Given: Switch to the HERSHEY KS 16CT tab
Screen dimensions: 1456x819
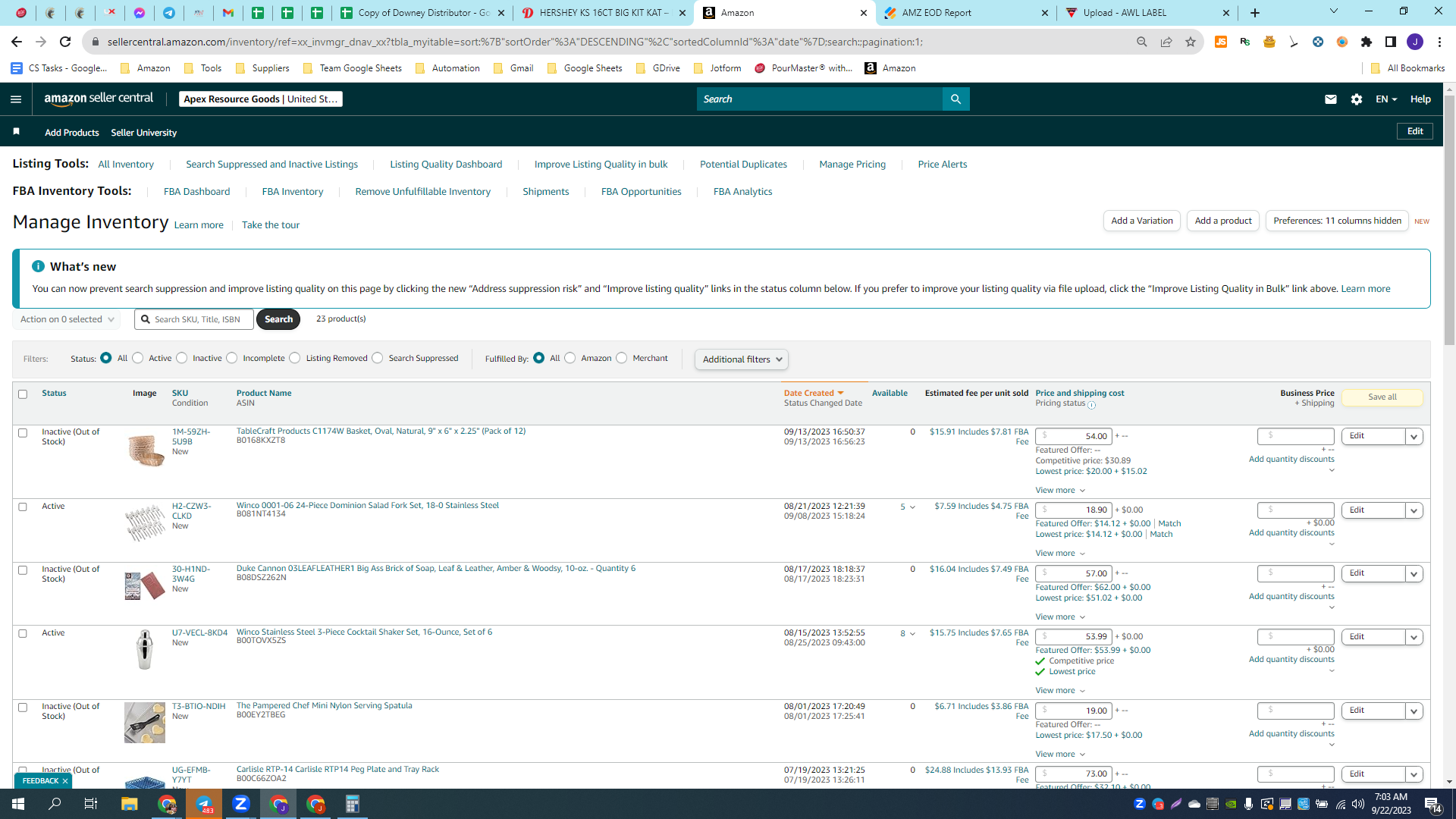Looking at the screenshot, I should 604,13.
